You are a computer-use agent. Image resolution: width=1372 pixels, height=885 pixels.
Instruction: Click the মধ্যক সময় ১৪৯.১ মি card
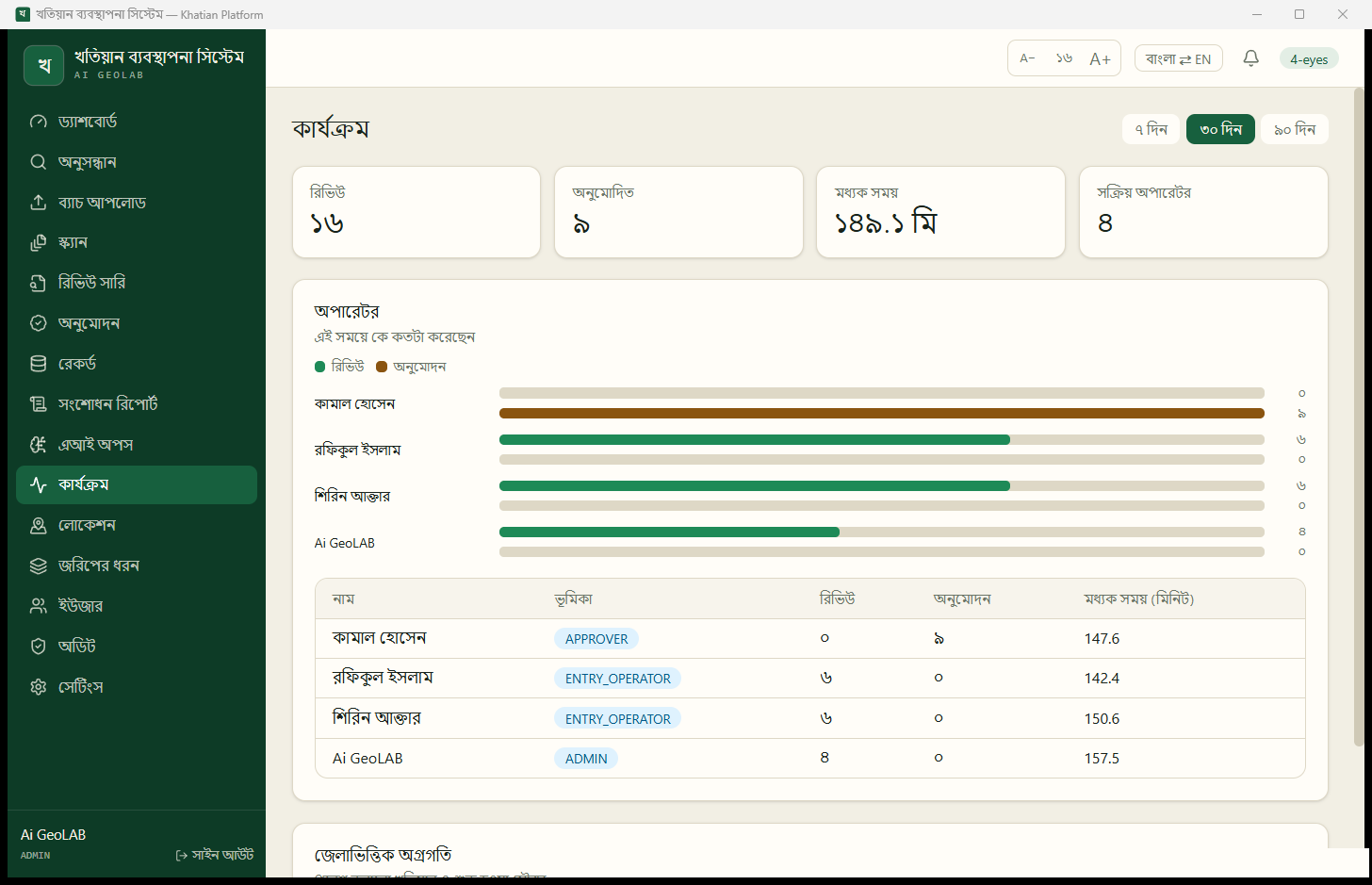point(940,212)
